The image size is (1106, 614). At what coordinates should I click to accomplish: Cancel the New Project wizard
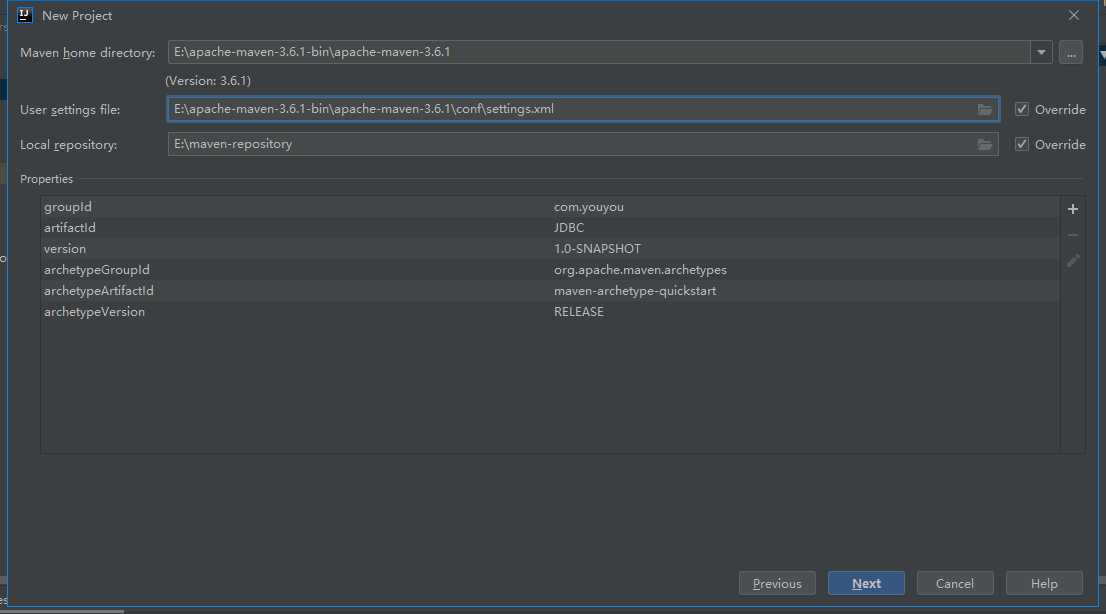955,584
